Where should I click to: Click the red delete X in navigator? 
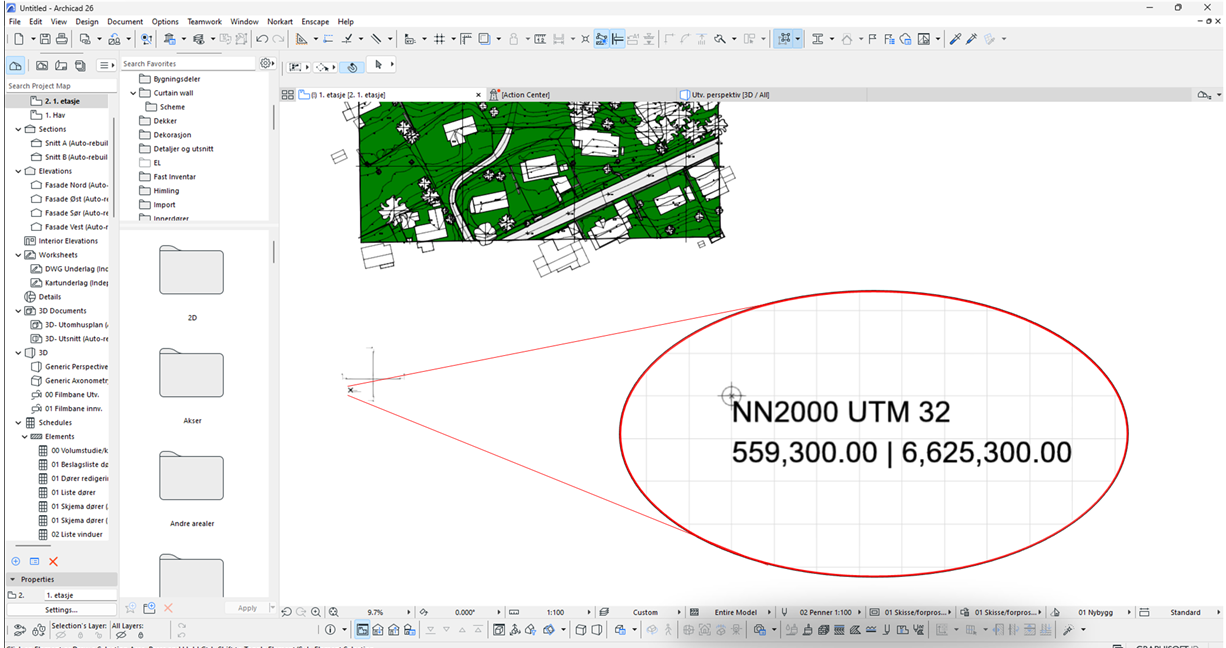[53, 562]
